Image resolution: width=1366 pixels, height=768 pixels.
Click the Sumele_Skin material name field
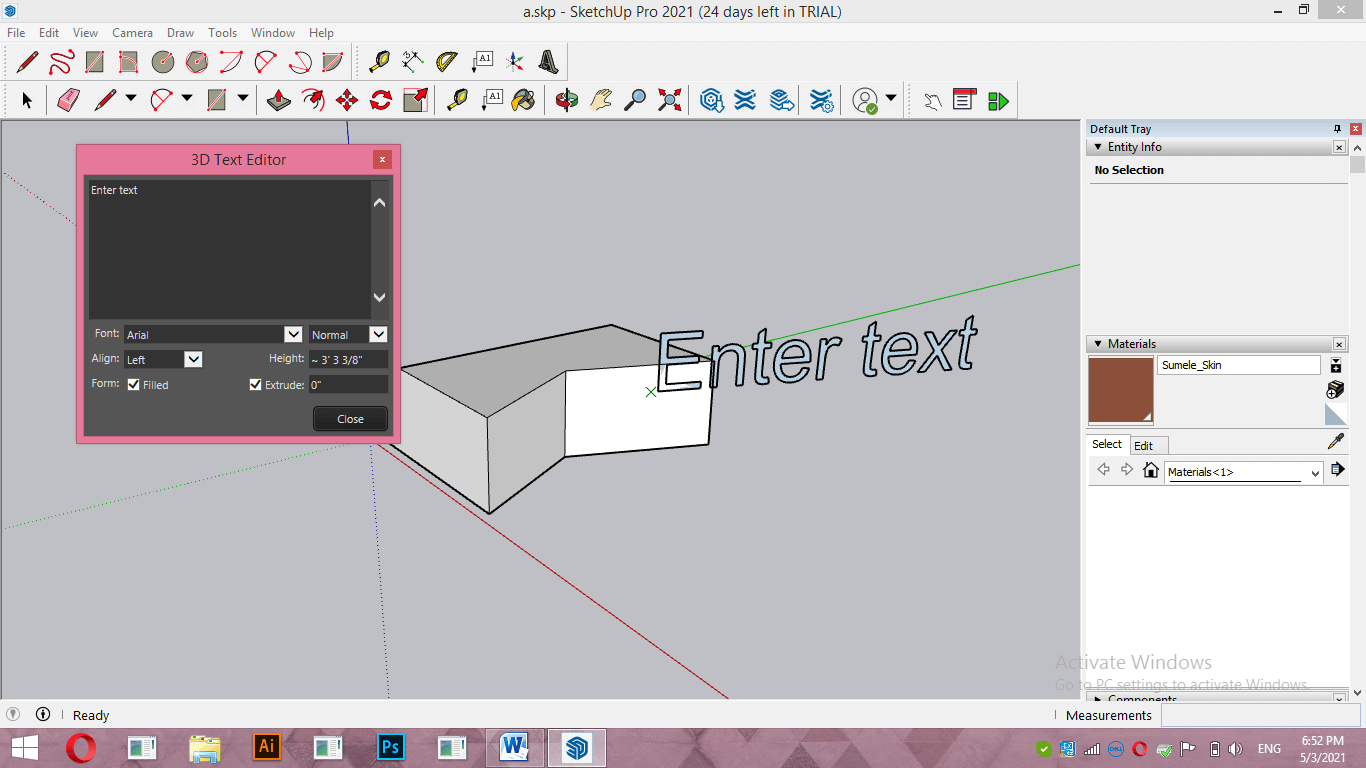(1239, 365)
